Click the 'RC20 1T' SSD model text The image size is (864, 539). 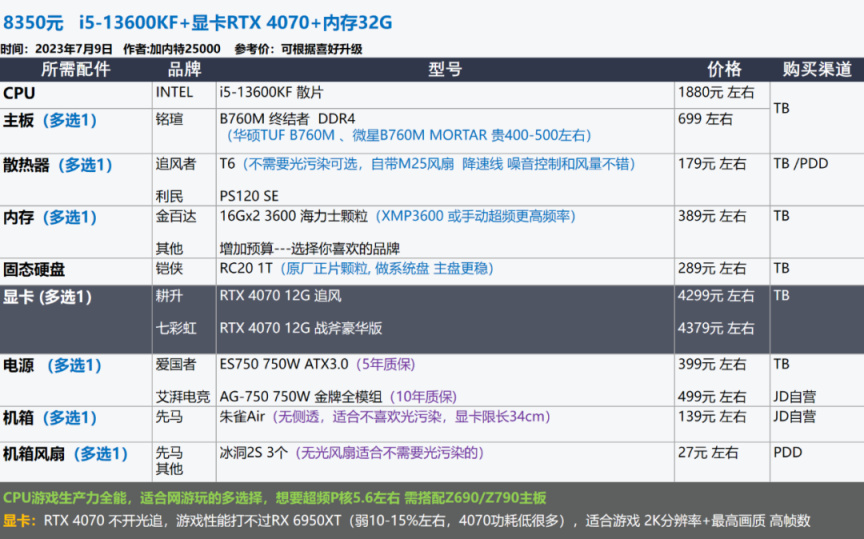(x=246, y=268)
